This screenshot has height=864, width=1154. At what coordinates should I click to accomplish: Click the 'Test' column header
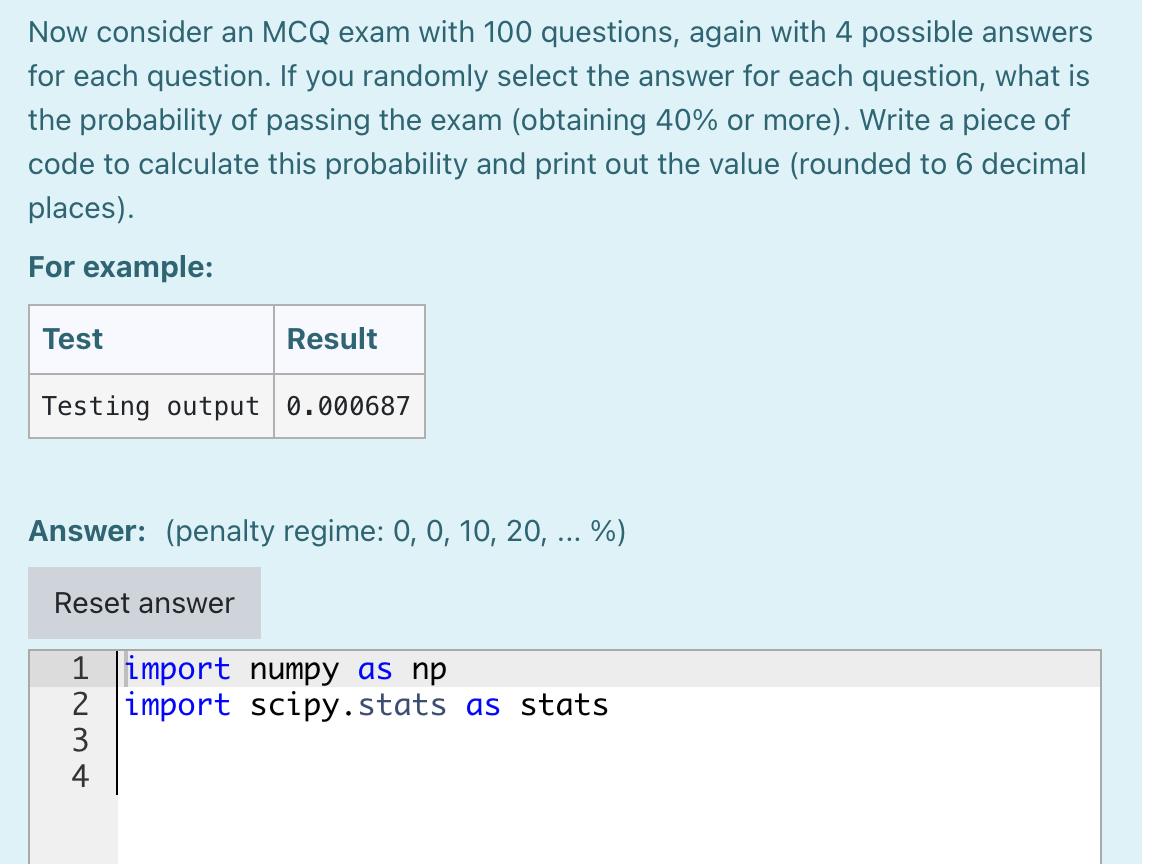[71, 339]
